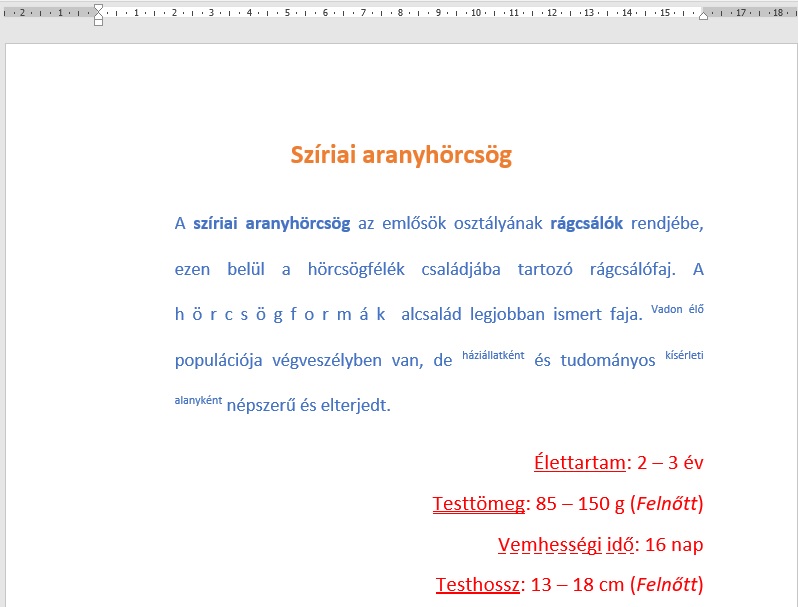The height and width of the screenshot is (607, 798).
Task: Click the left indent square marker on ruler
Action: 98,22
